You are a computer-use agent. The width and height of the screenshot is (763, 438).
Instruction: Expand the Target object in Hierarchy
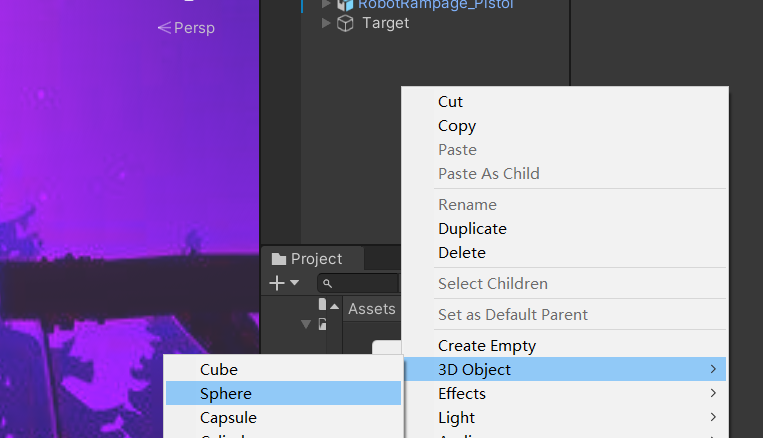(326, 23)
